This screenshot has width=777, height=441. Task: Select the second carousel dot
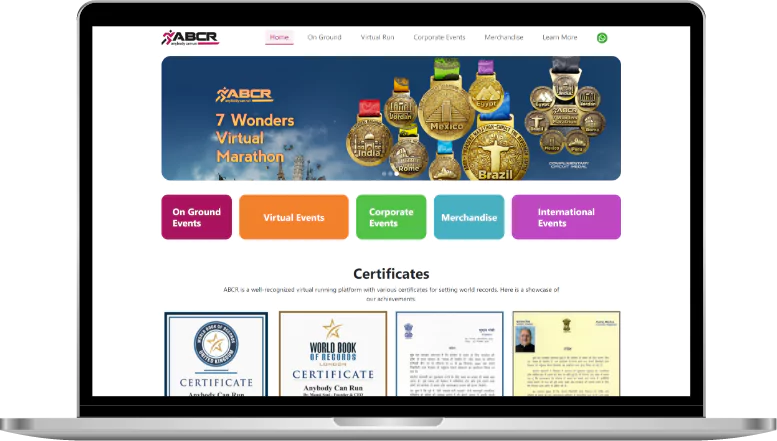click(x=390, y=173)
